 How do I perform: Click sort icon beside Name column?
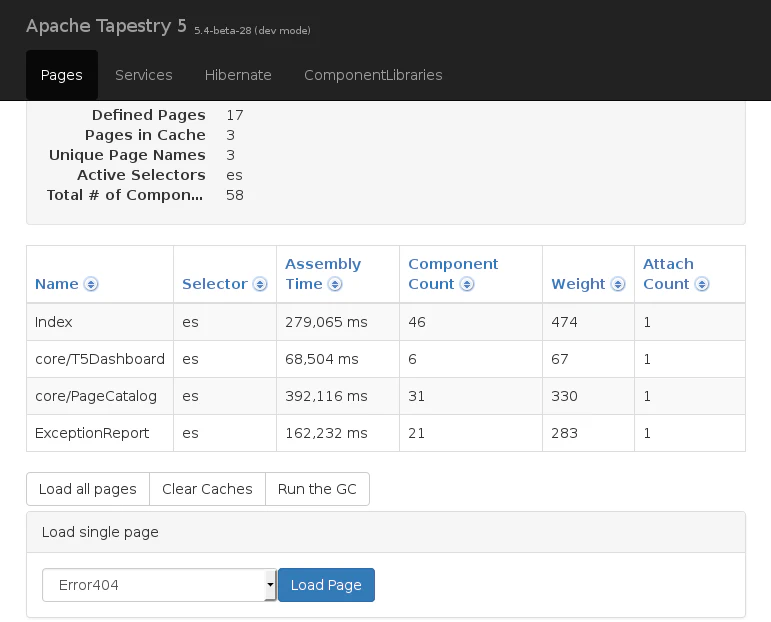(x=91, y=284)
